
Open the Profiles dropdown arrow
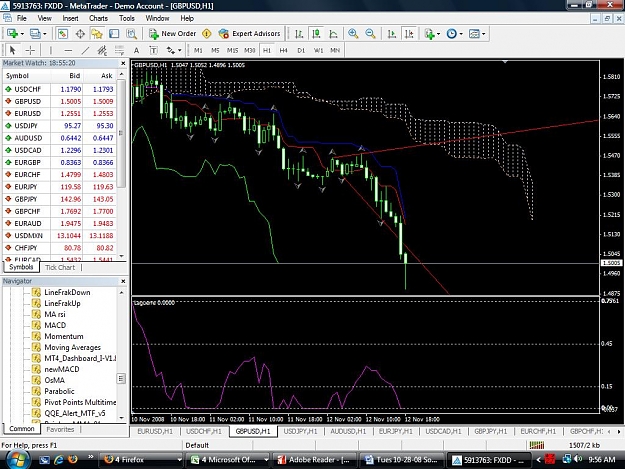click(45, 34)
